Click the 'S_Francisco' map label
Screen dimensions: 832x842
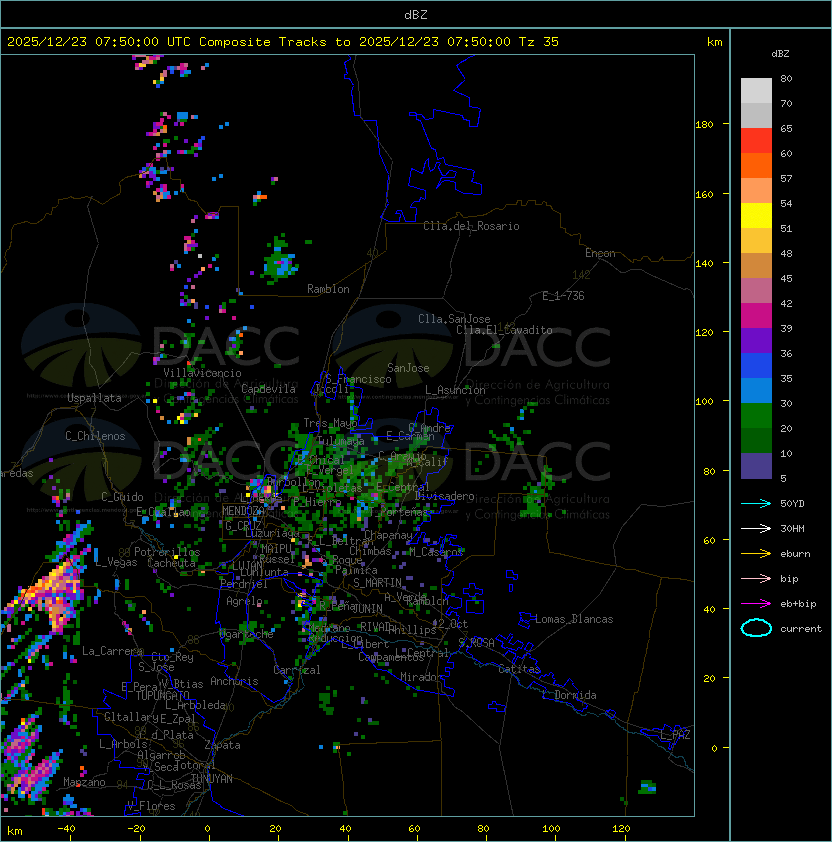coord(358,379)
